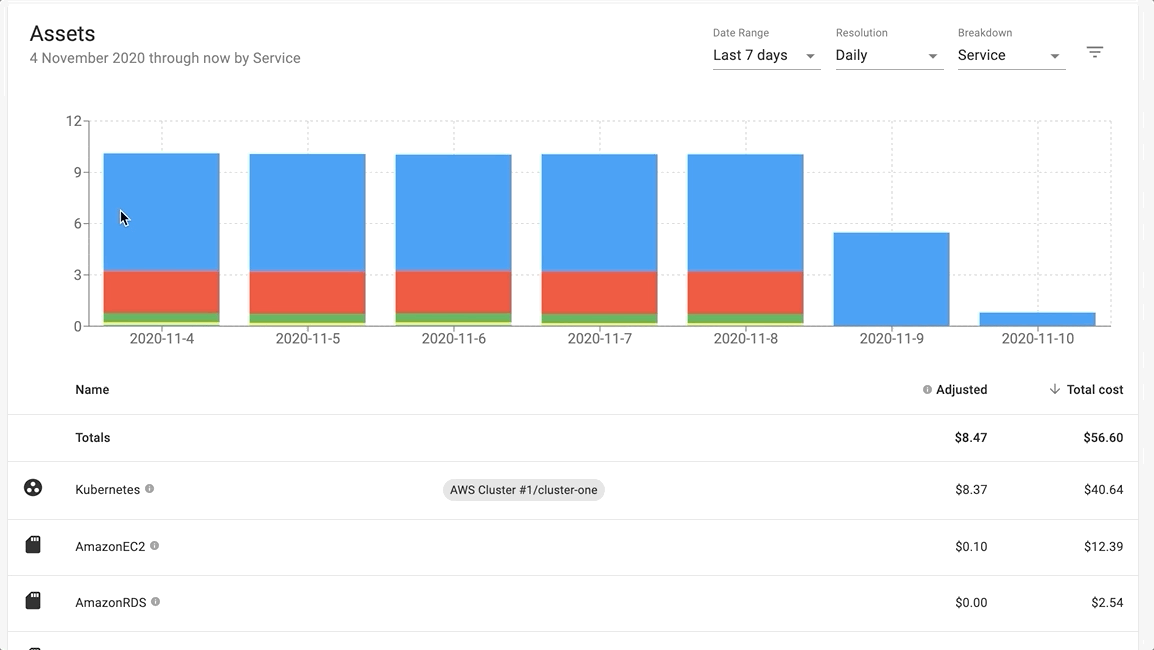The image size is (1154, 650).
Task: Click the info icon next to Kubernetes
Action: (x=150, y=489)
